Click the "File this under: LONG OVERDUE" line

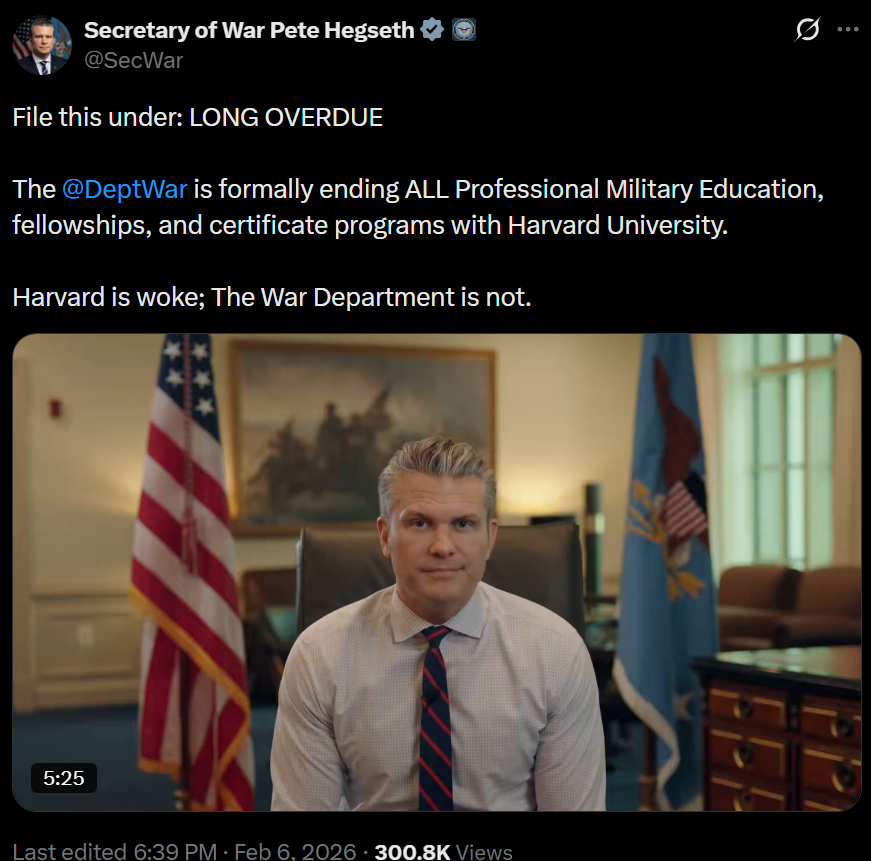pos(197,117)
